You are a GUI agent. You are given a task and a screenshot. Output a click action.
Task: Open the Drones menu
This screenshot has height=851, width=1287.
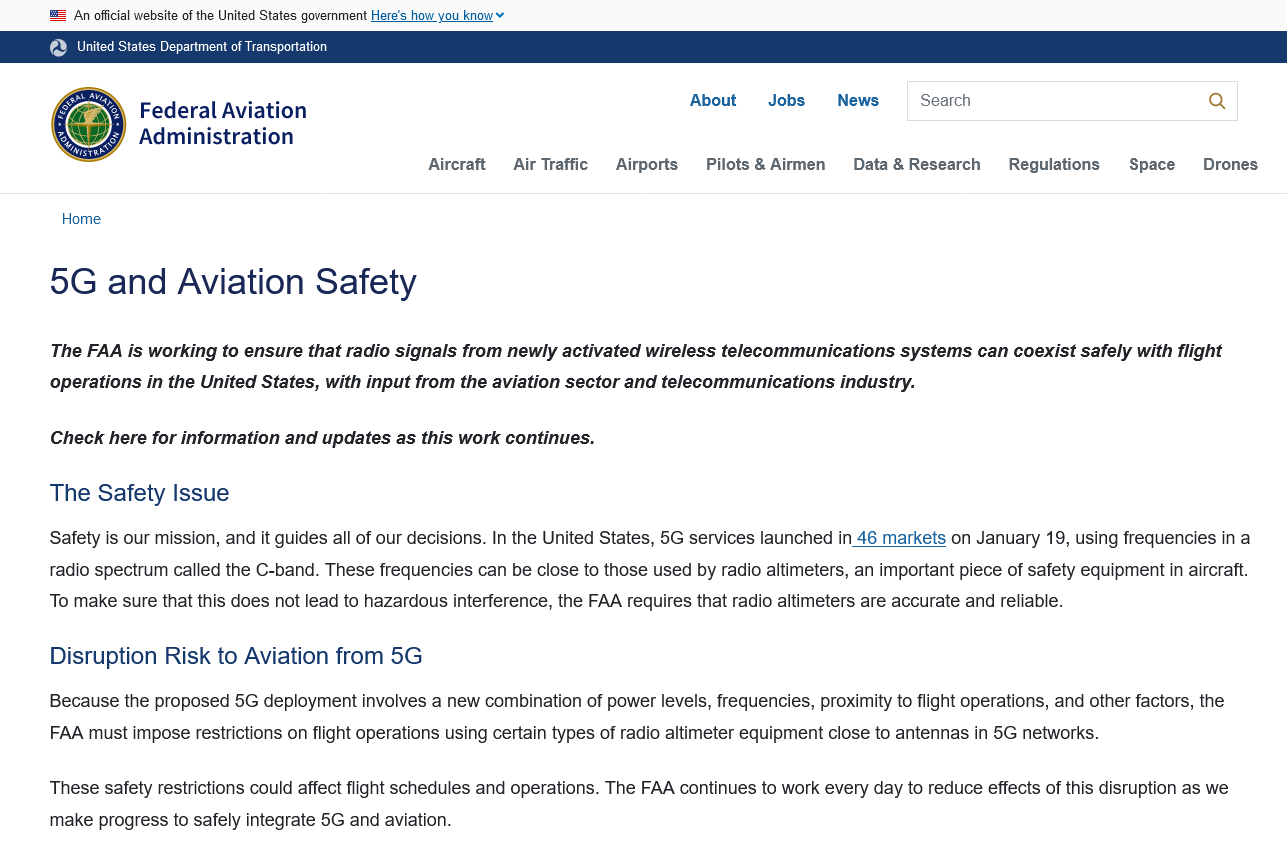click(1229, 165)
